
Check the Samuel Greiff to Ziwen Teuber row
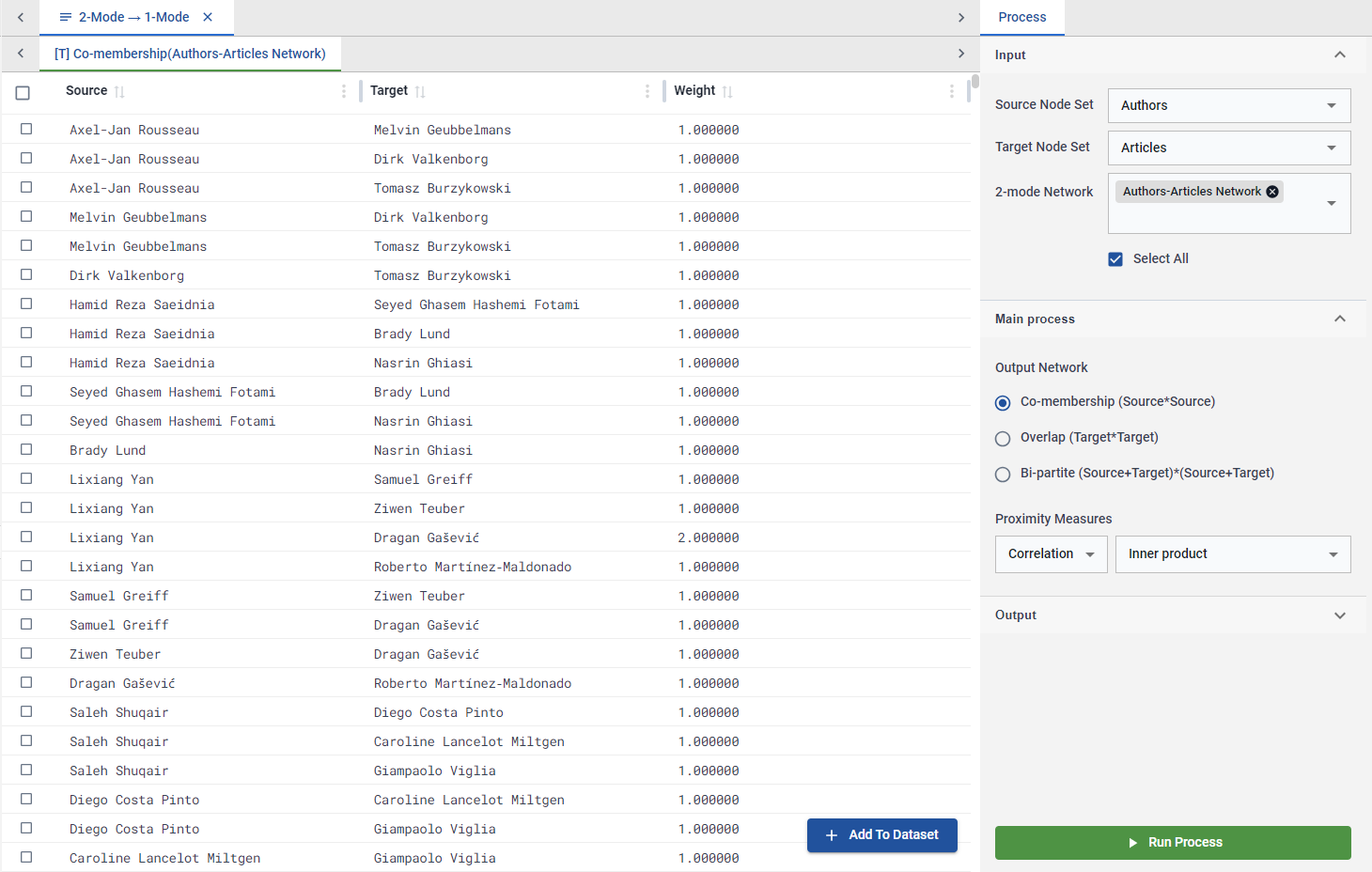pyautogui.click(x=26, y=595)
